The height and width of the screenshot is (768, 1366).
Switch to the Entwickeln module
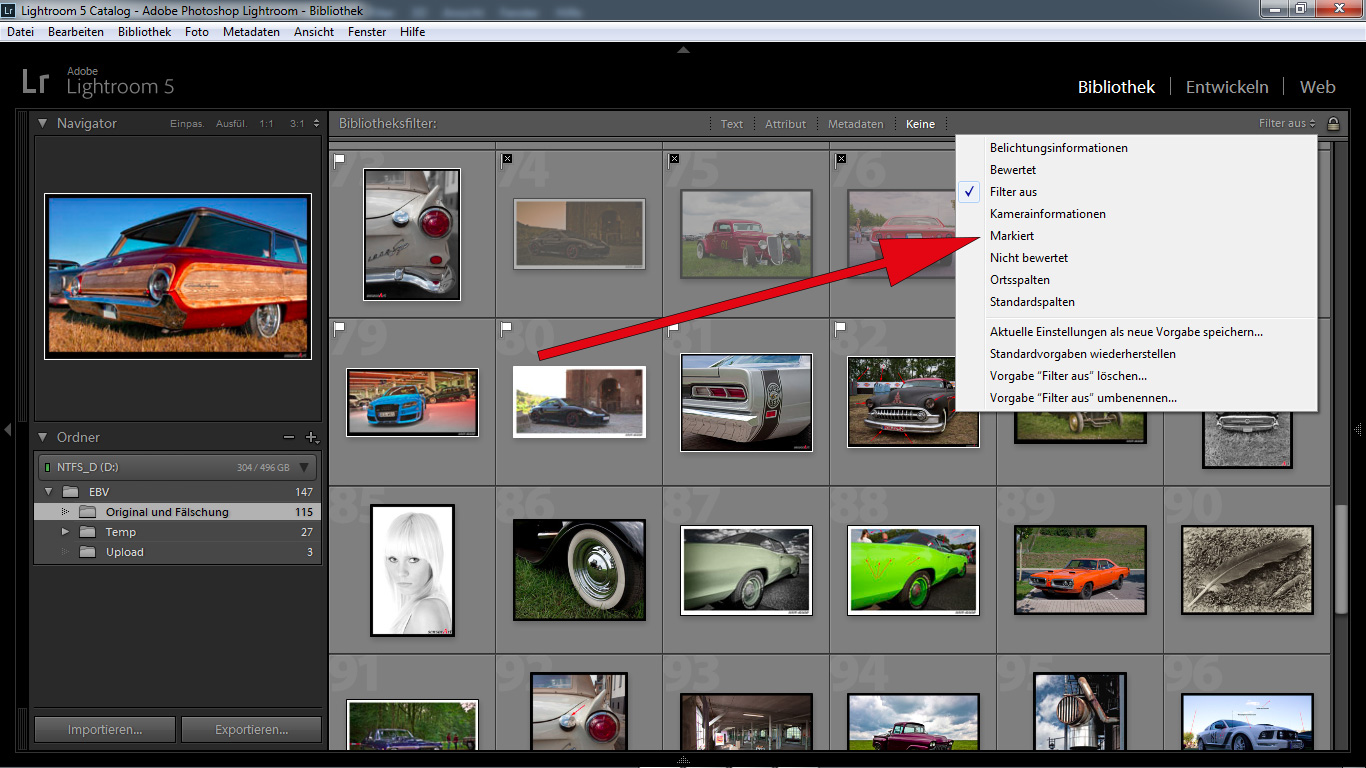[x=1227, y=87]
